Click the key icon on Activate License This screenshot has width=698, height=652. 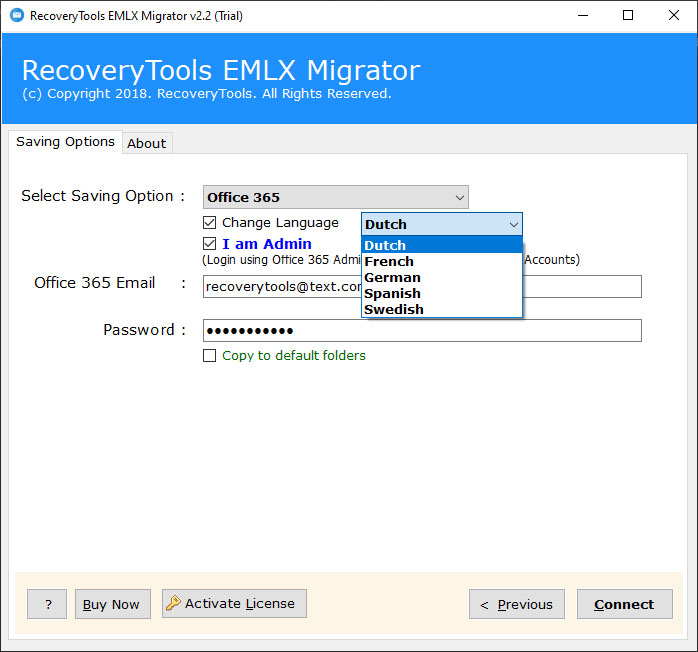(173, 603)
